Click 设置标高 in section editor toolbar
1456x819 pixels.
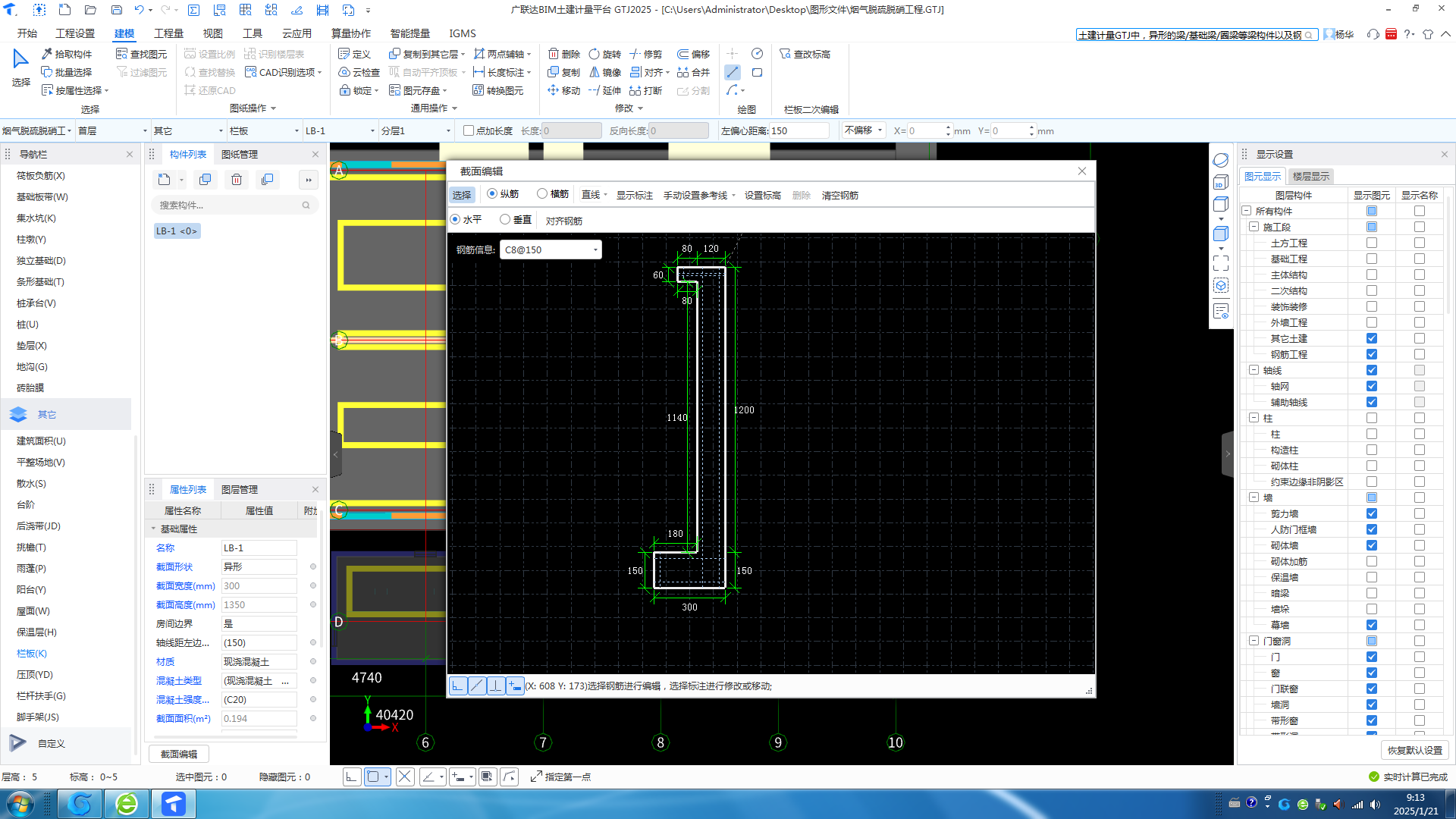tap(762, 195)
